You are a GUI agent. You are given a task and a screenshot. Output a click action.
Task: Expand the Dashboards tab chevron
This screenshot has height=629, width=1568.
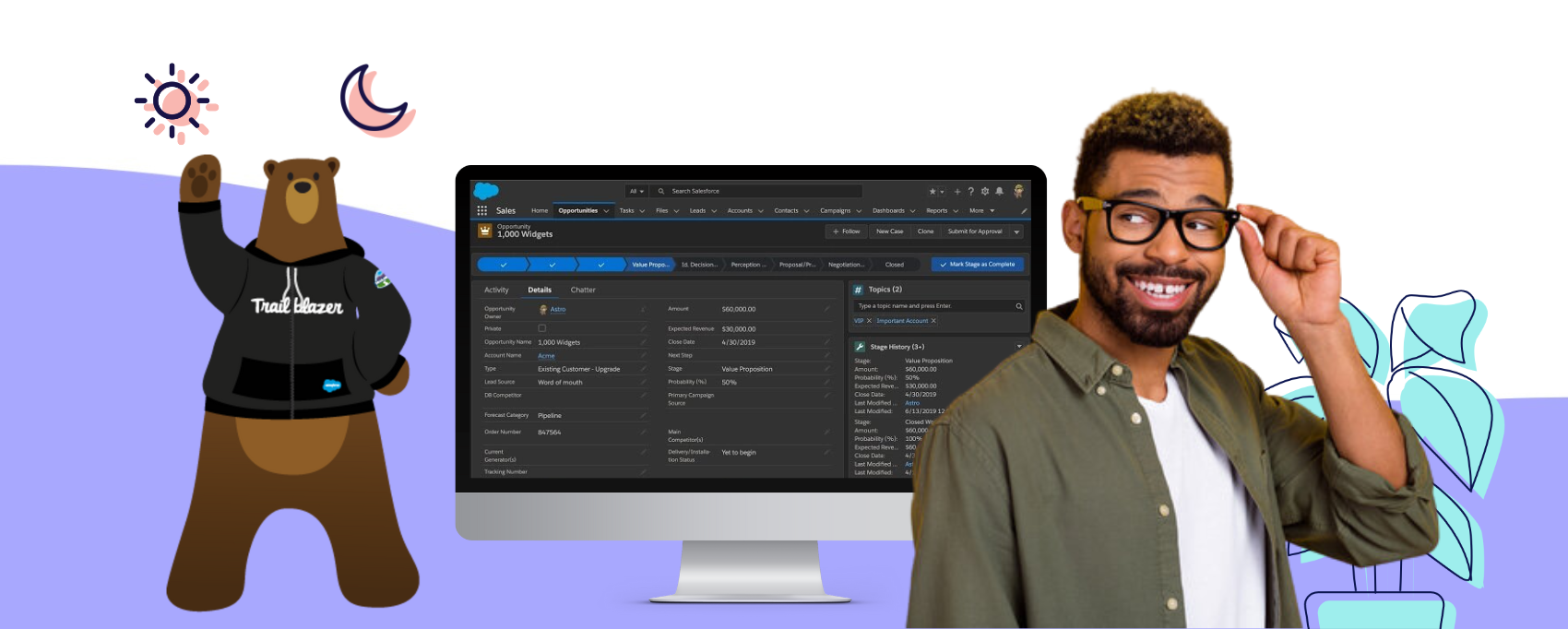[913, 211]
